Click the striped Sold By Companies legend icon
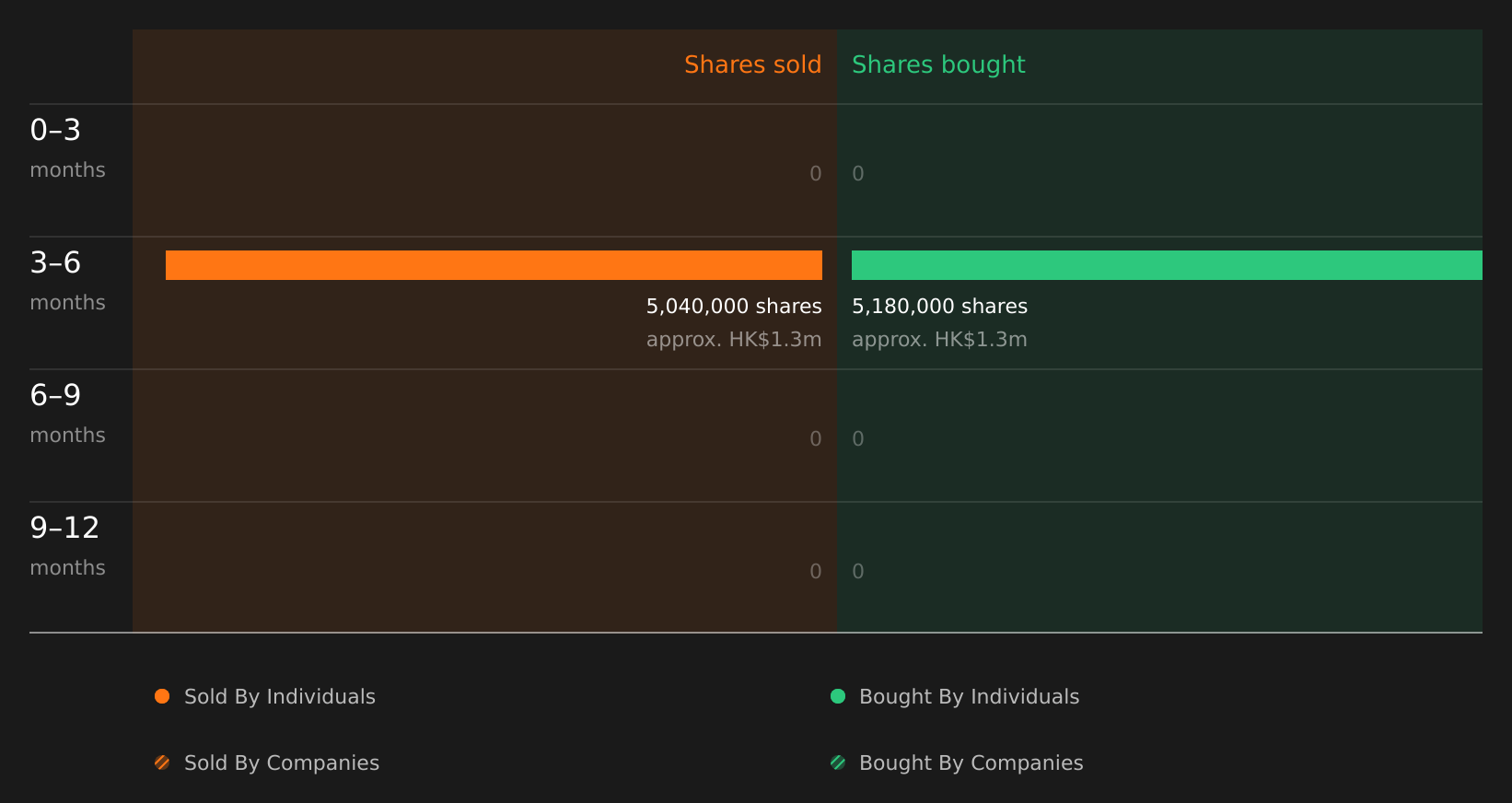The height and width of the screenshot is (803, 1512). click(162, 762)
